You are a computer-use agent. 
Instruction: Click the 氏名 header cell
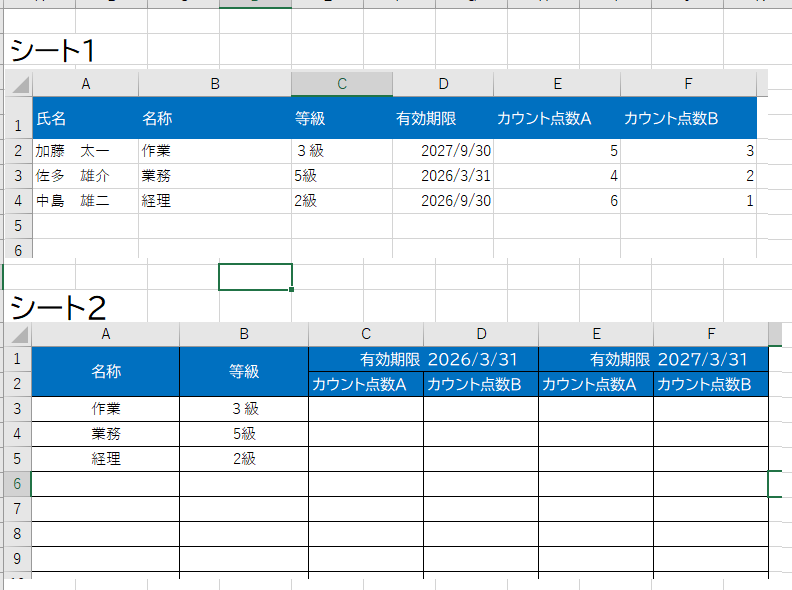pyautogui.click(x=86, y=118)
